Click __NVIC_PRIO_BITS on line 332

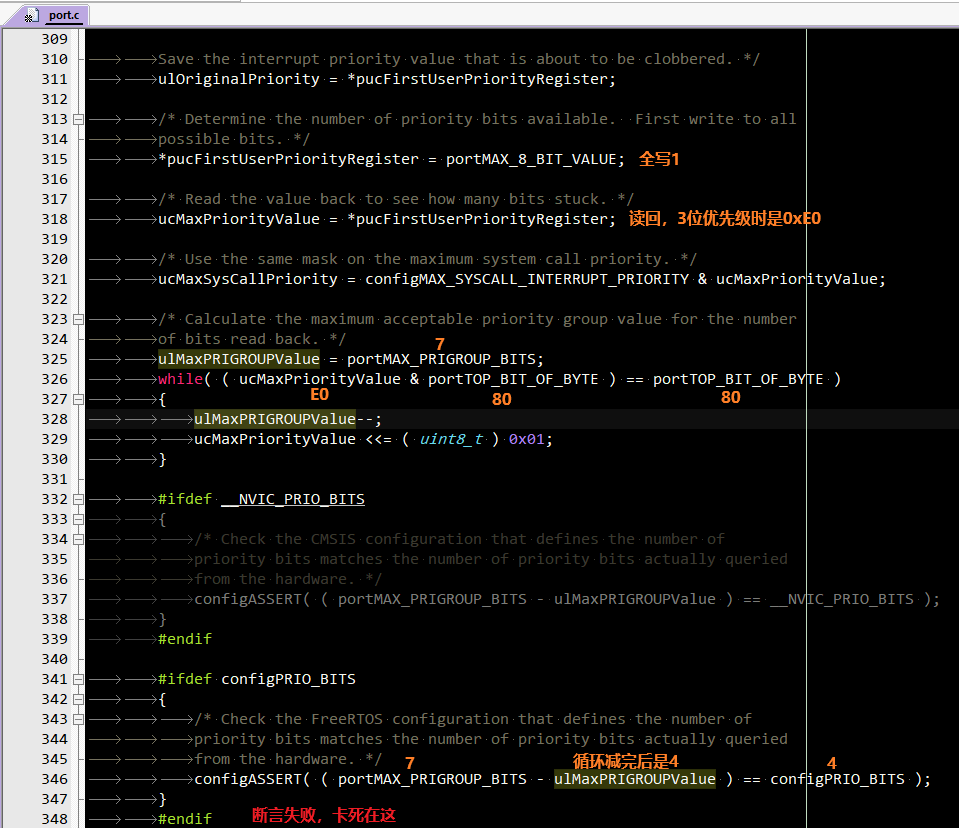click(x=292, y=499)
